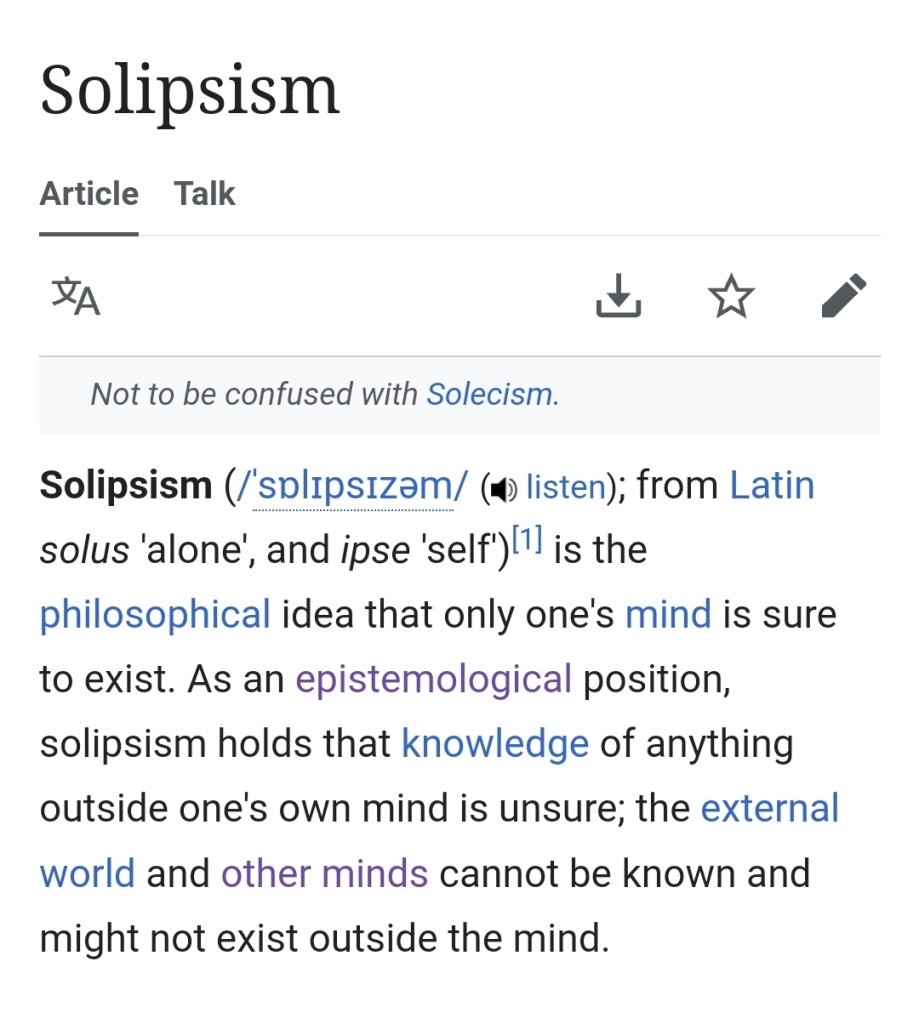Click the speaker audio icon
The width and height of the screenshot is (919, 1024).
pos(502,489)
